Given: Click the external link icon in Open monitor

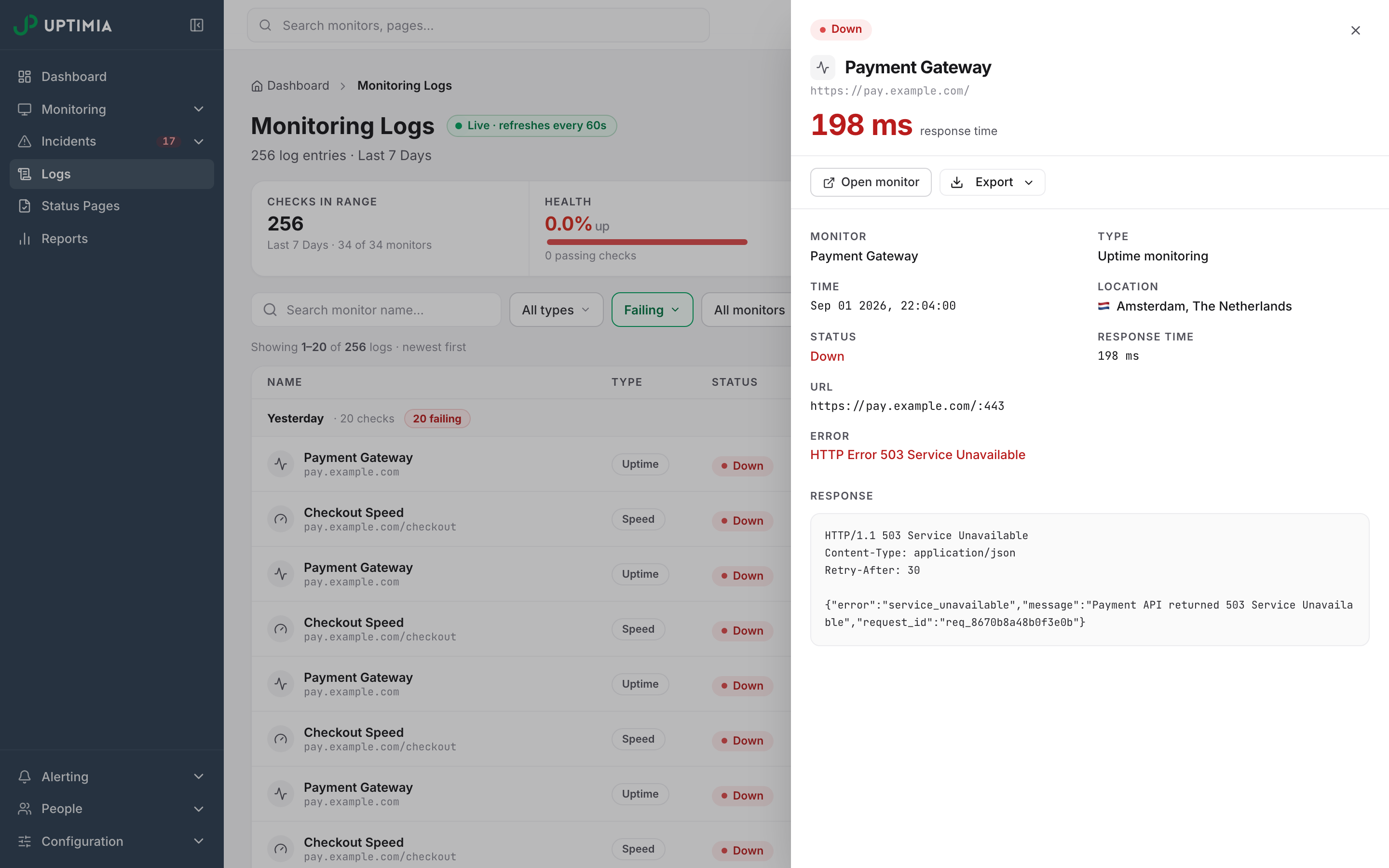Looking at the screenshot, I should (829, 183).
